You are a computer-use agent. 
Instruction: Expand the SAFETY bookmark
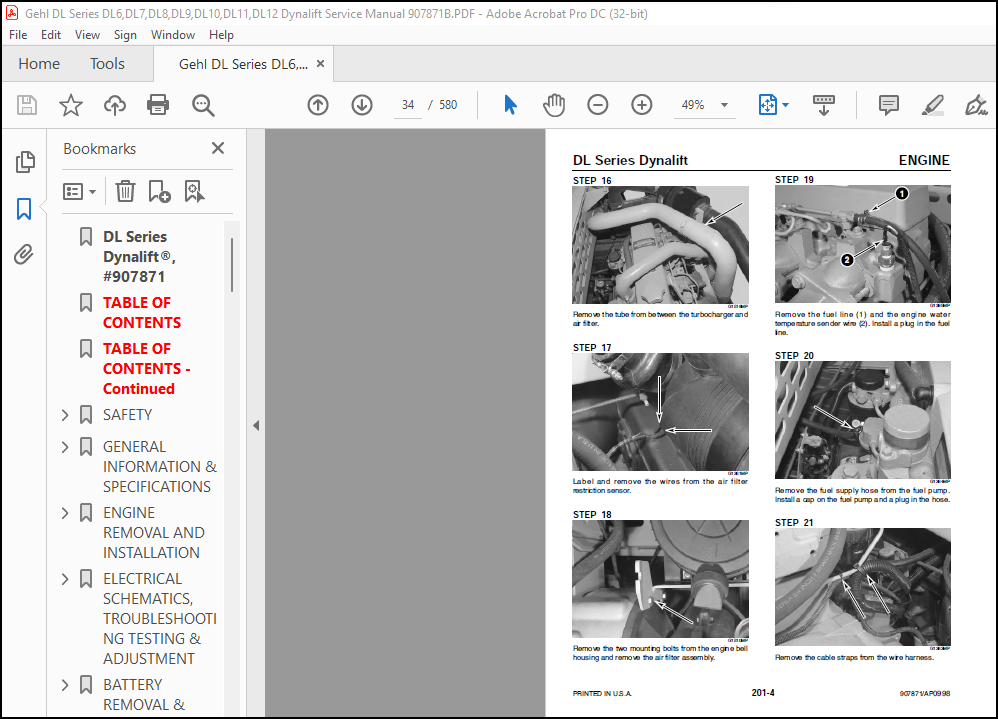click(x=65, y=415)
